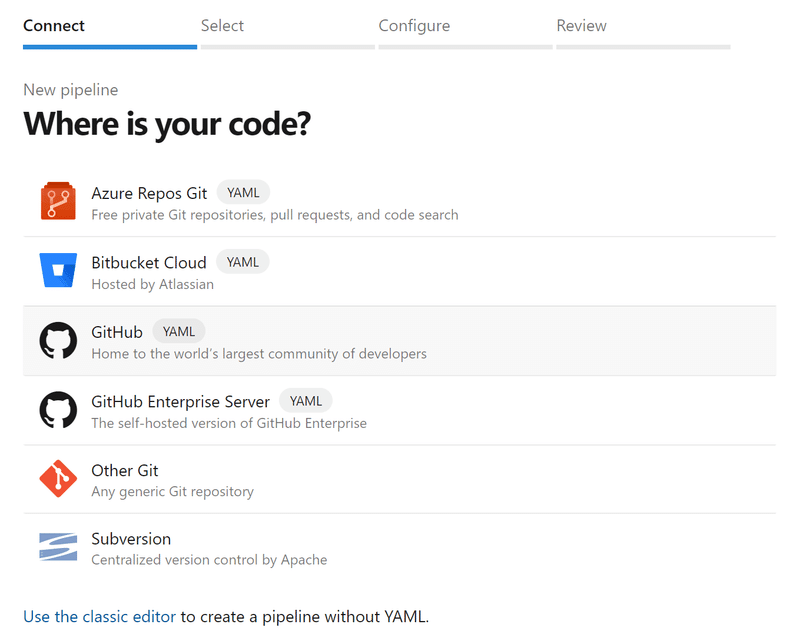Pick the GitHub option label
This screenshot has height=641, width=800.
tap(117, 332)
